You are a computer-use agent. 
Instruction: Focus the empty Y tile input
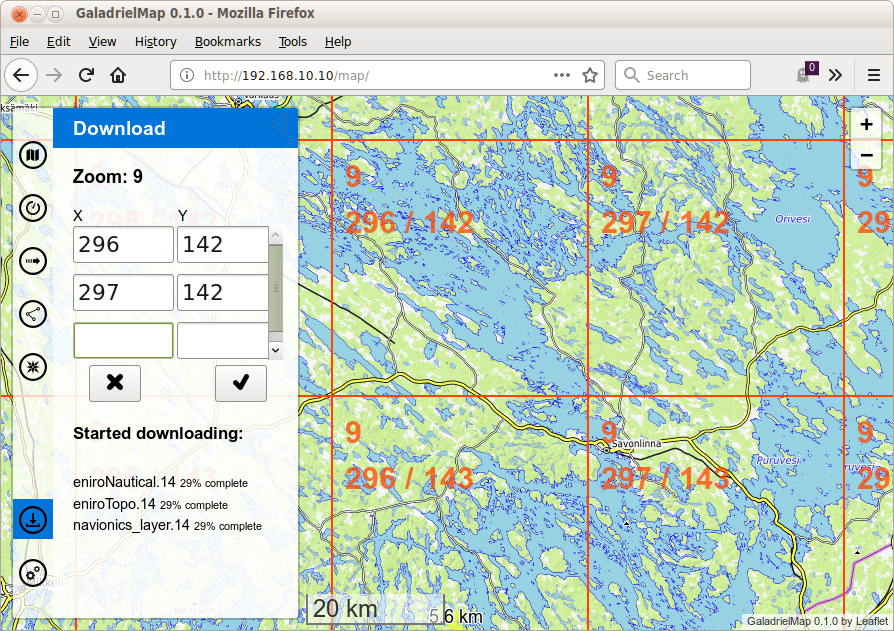[x=222, y=340]
